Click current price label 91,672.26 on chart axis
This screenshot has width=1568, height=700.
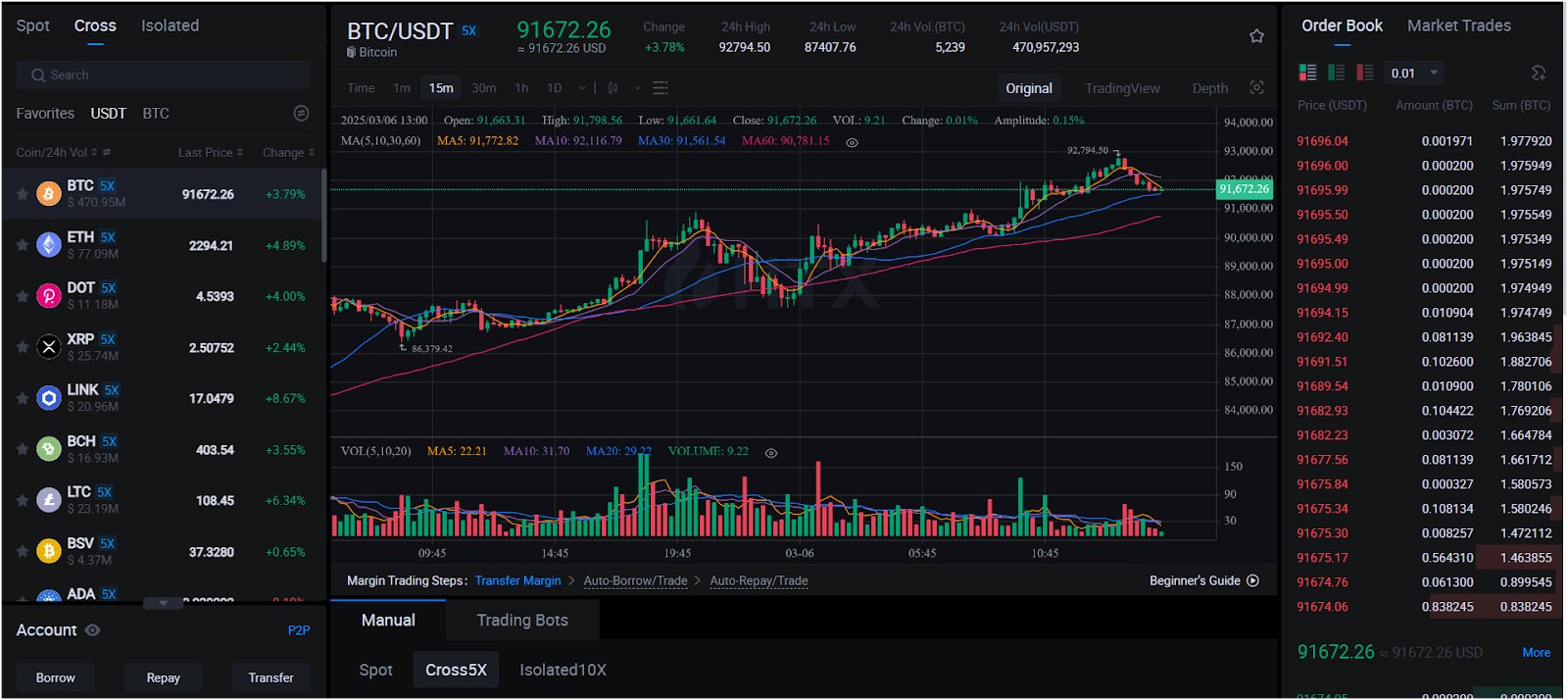(1245, 189)
